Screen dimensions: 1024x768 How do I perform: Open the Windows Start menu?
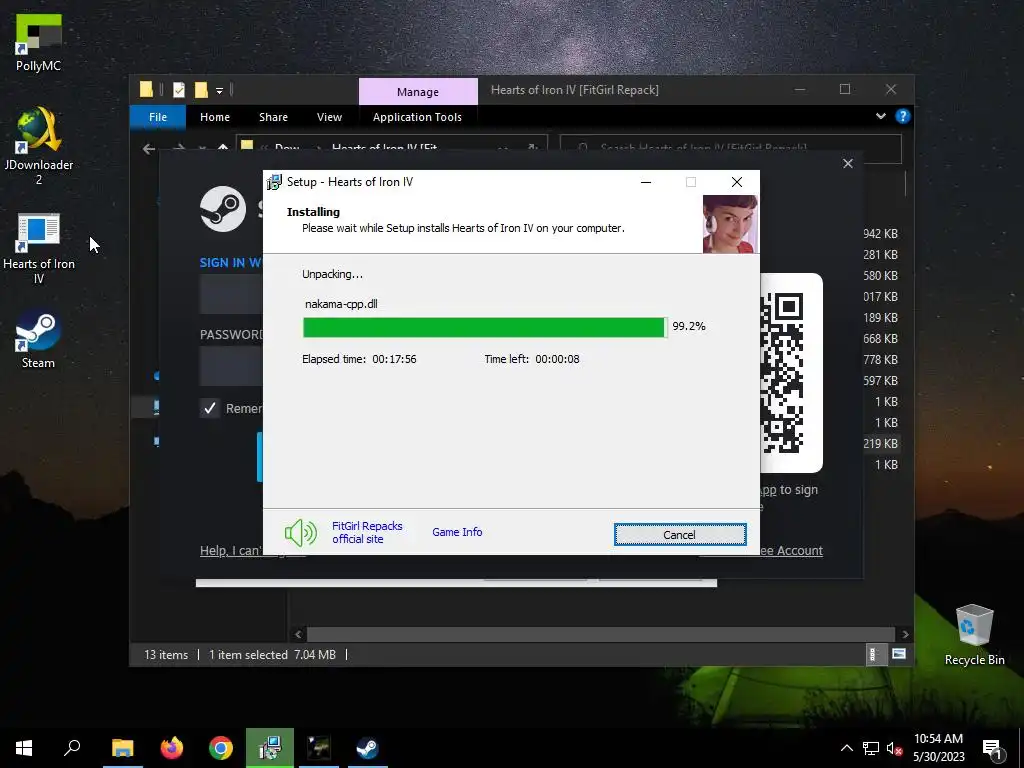click(24, 748)
